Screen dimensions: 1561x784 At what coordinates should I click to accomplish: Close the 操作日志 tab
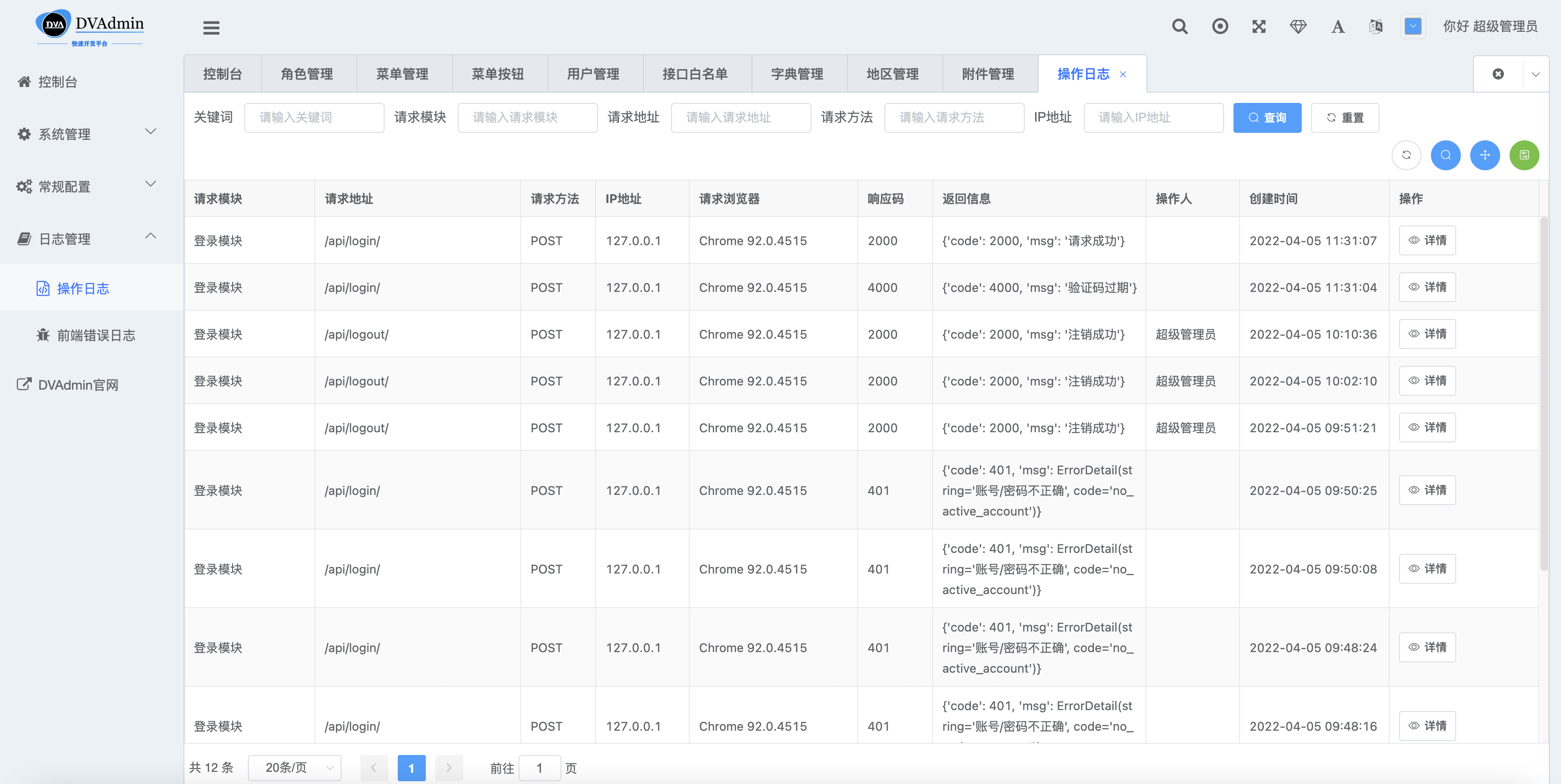(1123, 74)
